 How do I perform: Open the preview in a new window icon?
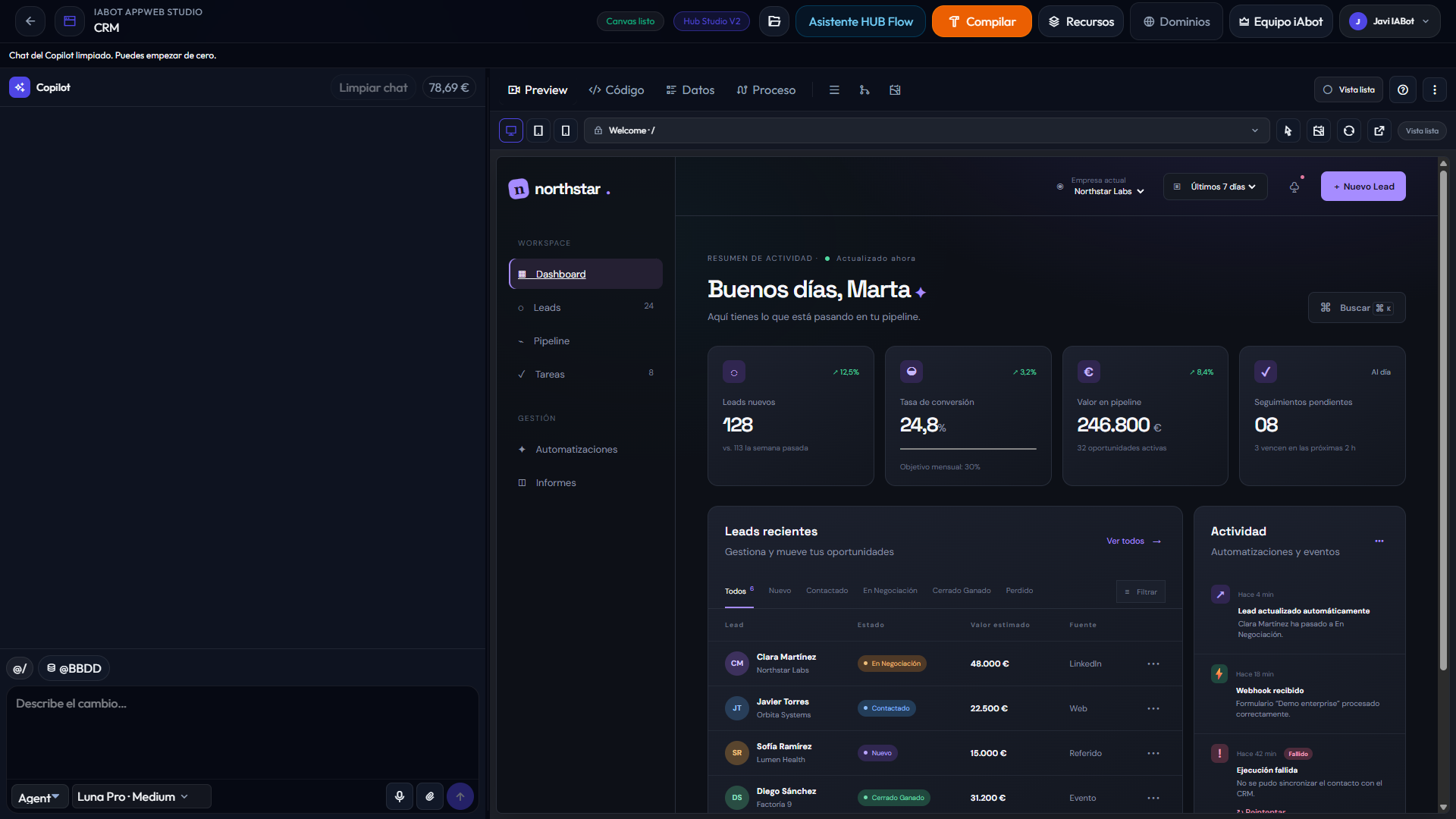[1379, 130]
